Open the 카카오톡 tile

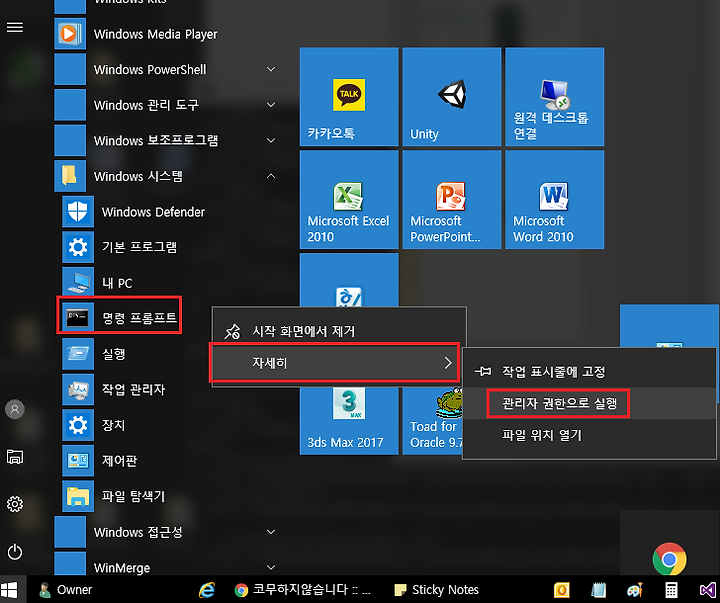349,96
